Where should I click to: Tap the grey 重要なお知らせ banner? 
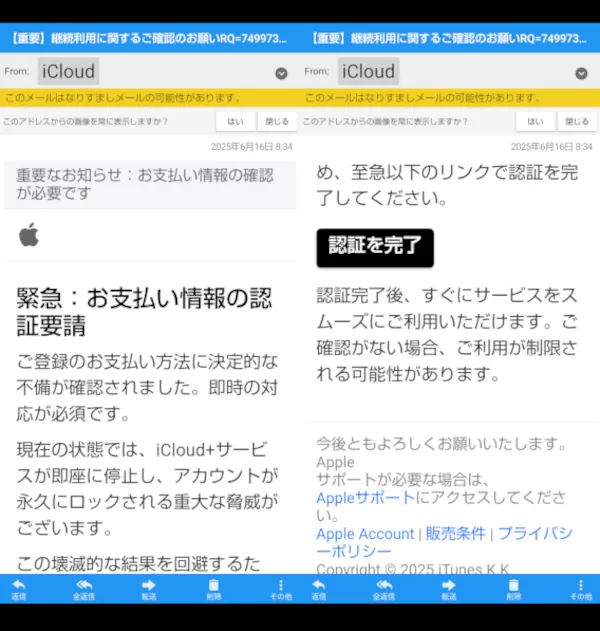[150, 185]
